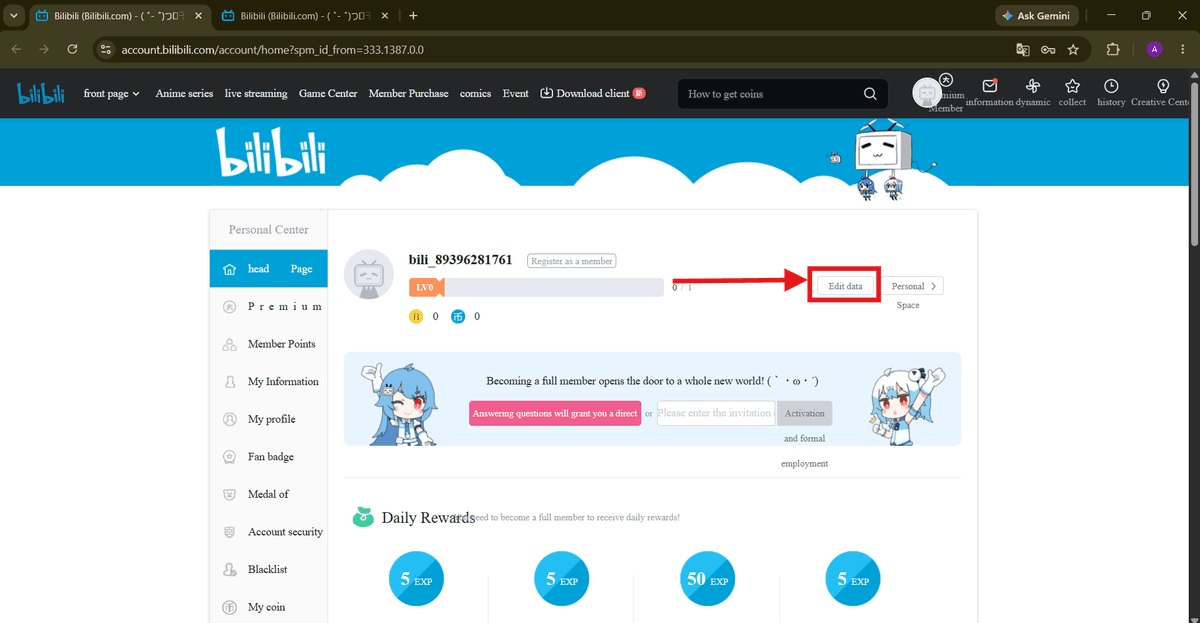
Task: Click the Edit data button
Action: pyautogui.click(x=846, y=286)
